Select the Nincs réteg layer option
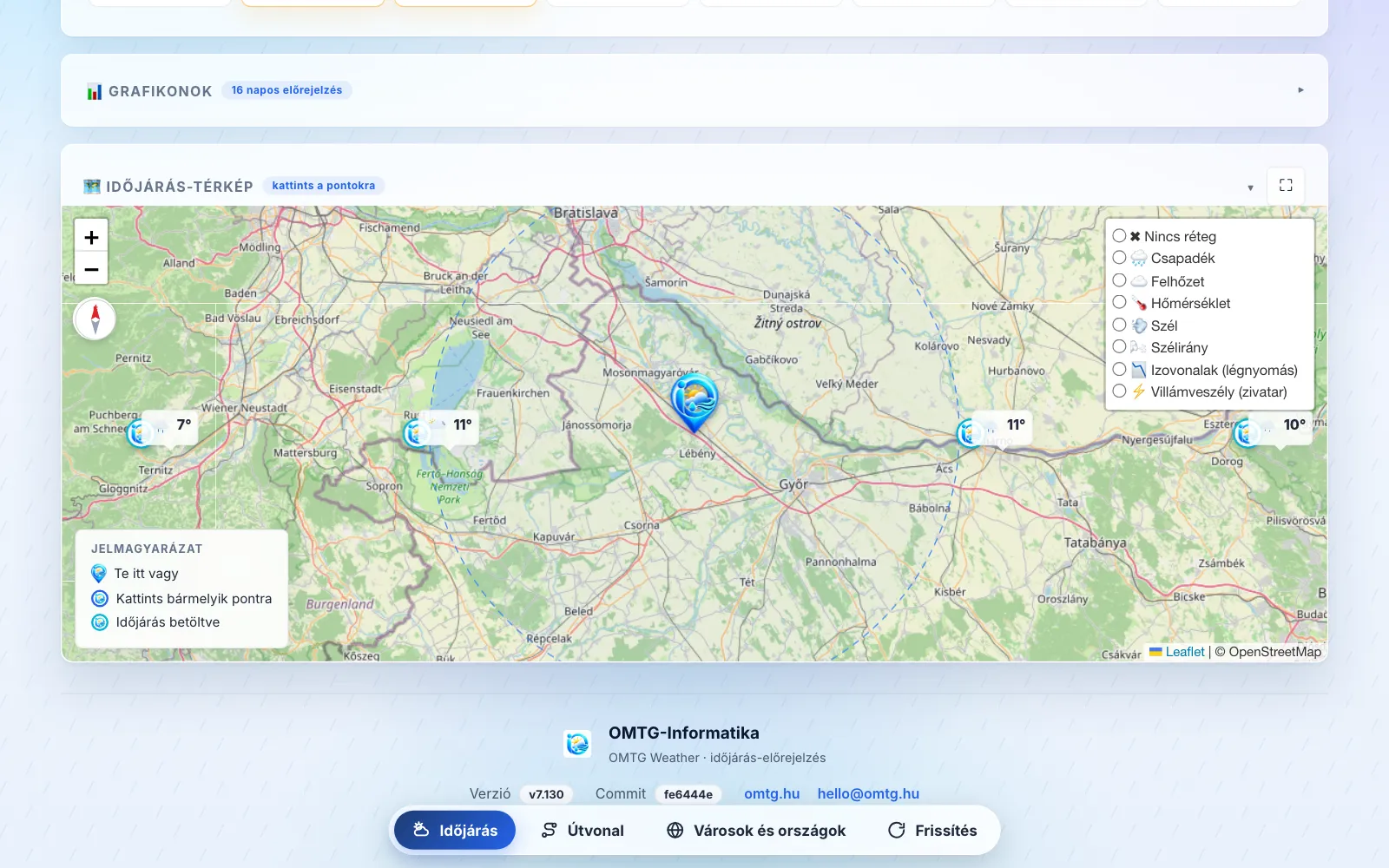The width and height of the screenshot is (1389, 868). click(x=1120, y=236)
